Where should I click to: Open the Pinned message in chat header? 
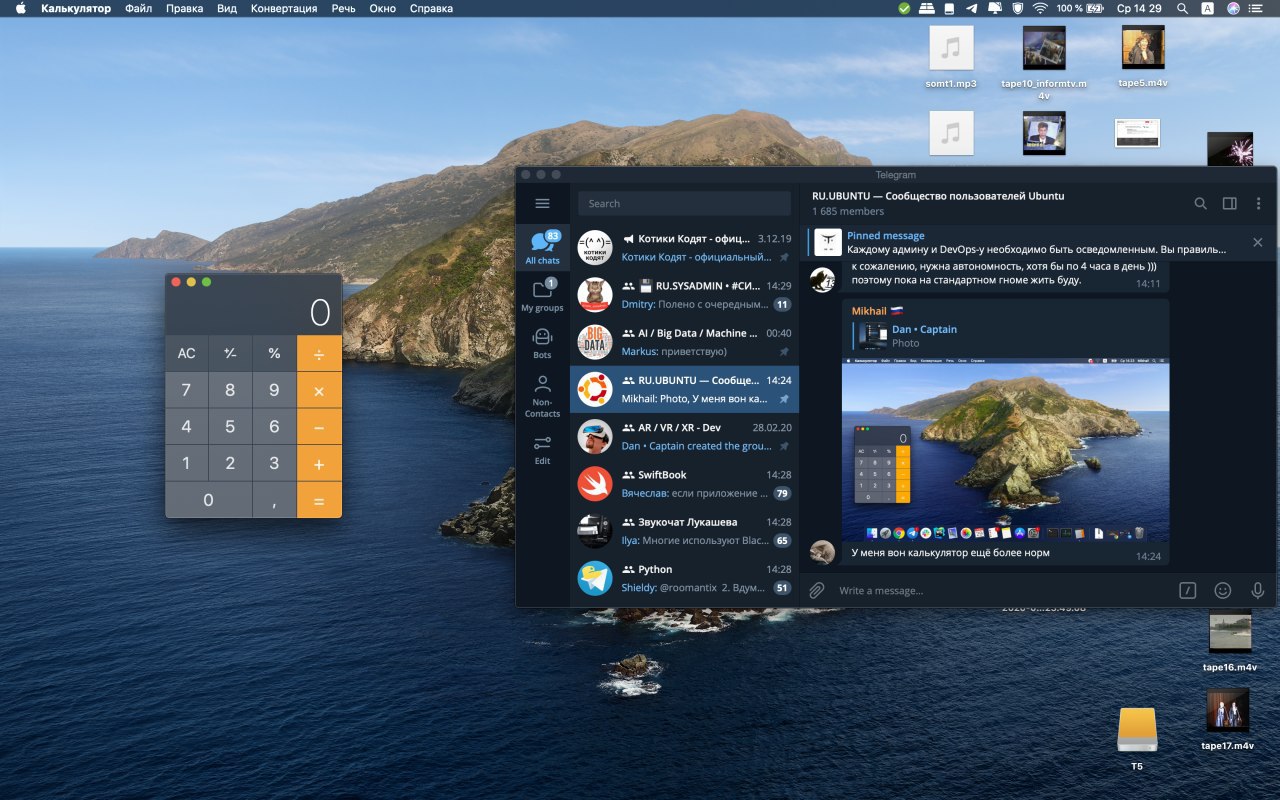tap(1025, 242)
